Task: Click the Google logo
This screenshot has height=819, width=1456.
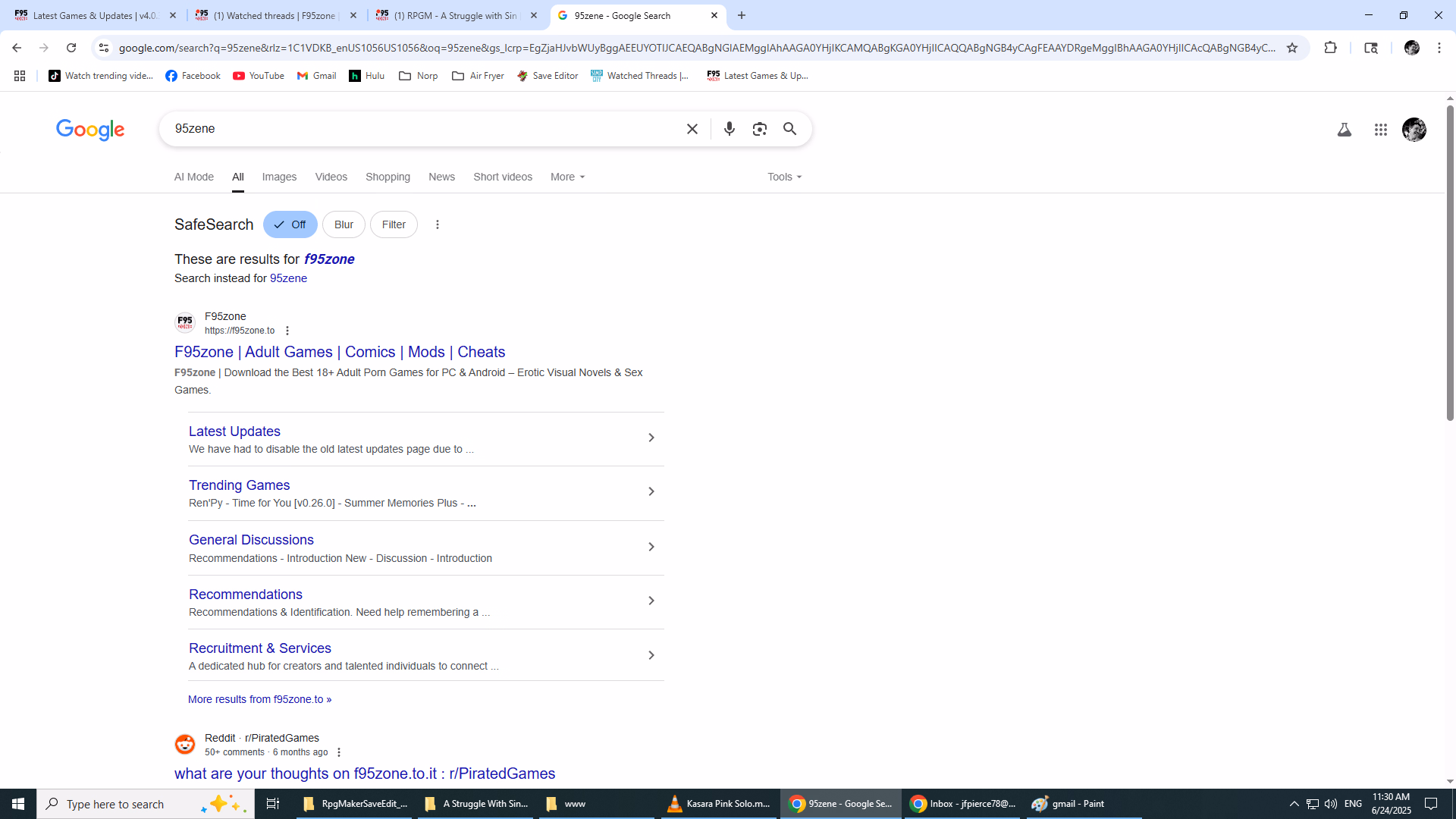Action: 90,130
